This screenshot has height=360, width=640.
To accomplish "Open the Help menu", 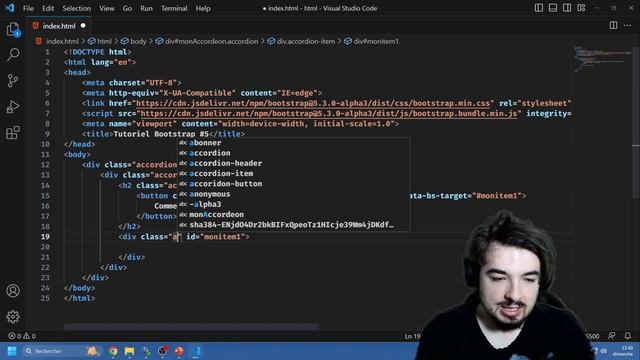I will pyautogui.click(x=203, y=8).
